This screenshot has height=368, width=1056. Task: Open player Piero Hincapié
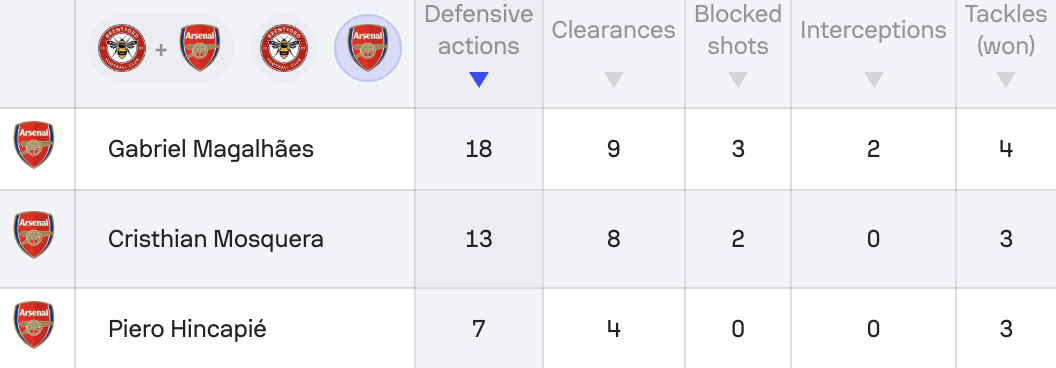point(187,329)
